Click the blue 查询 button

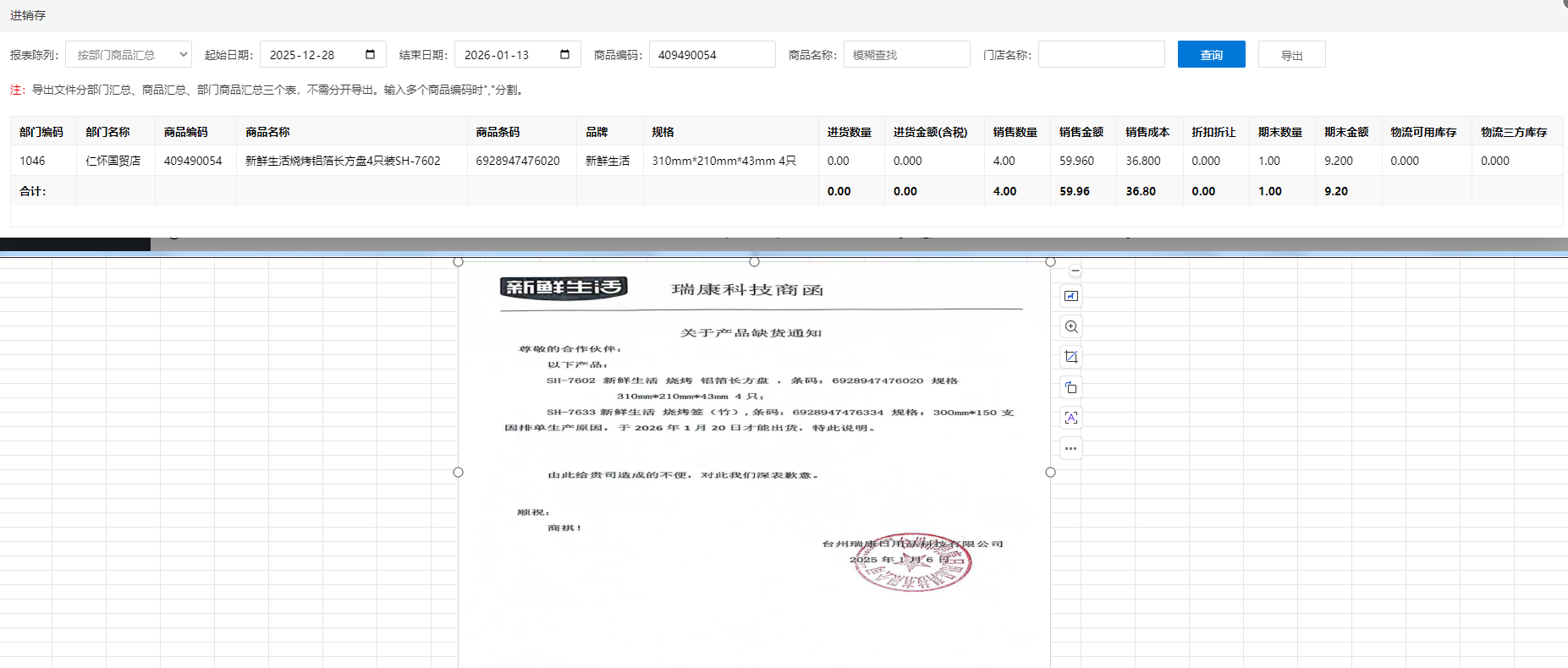point(1211,55)
